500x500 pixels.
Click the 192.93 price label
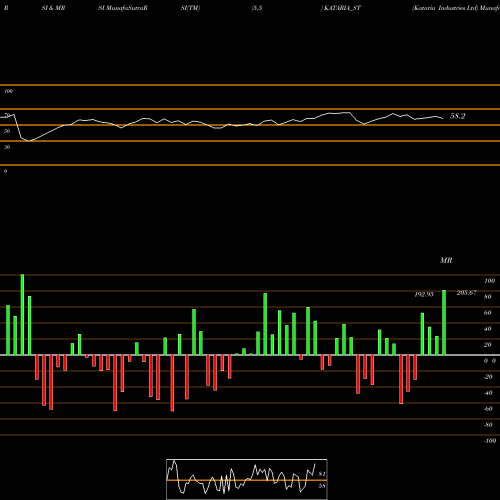[424, 294]
